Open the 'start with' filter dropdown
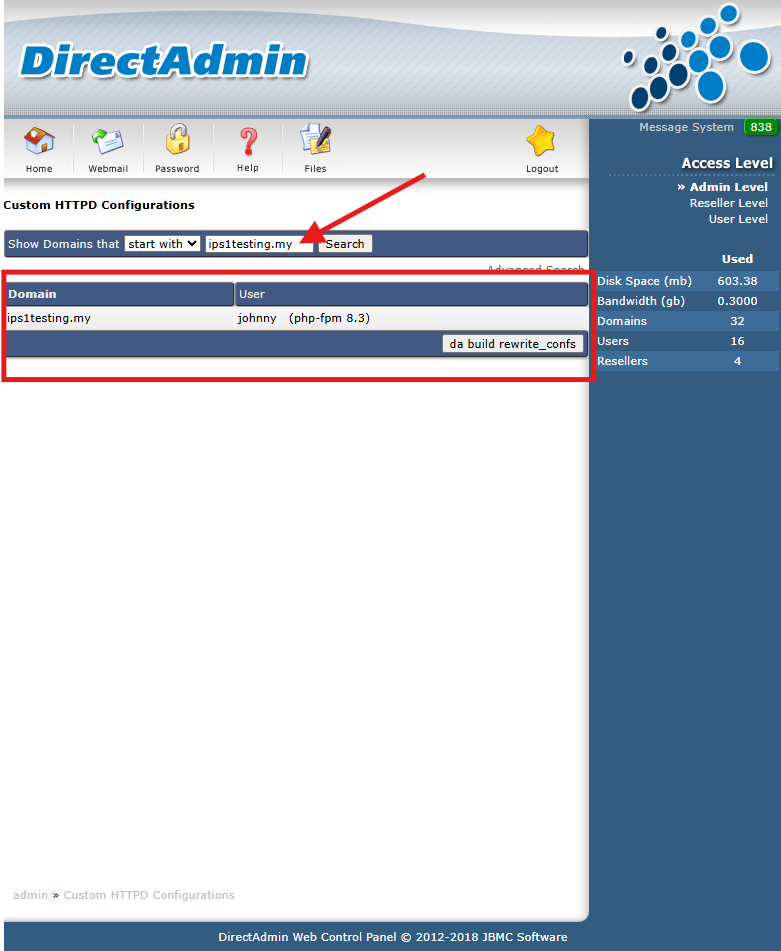The height and width of the screenshot is (951, 781). [163, 244]
